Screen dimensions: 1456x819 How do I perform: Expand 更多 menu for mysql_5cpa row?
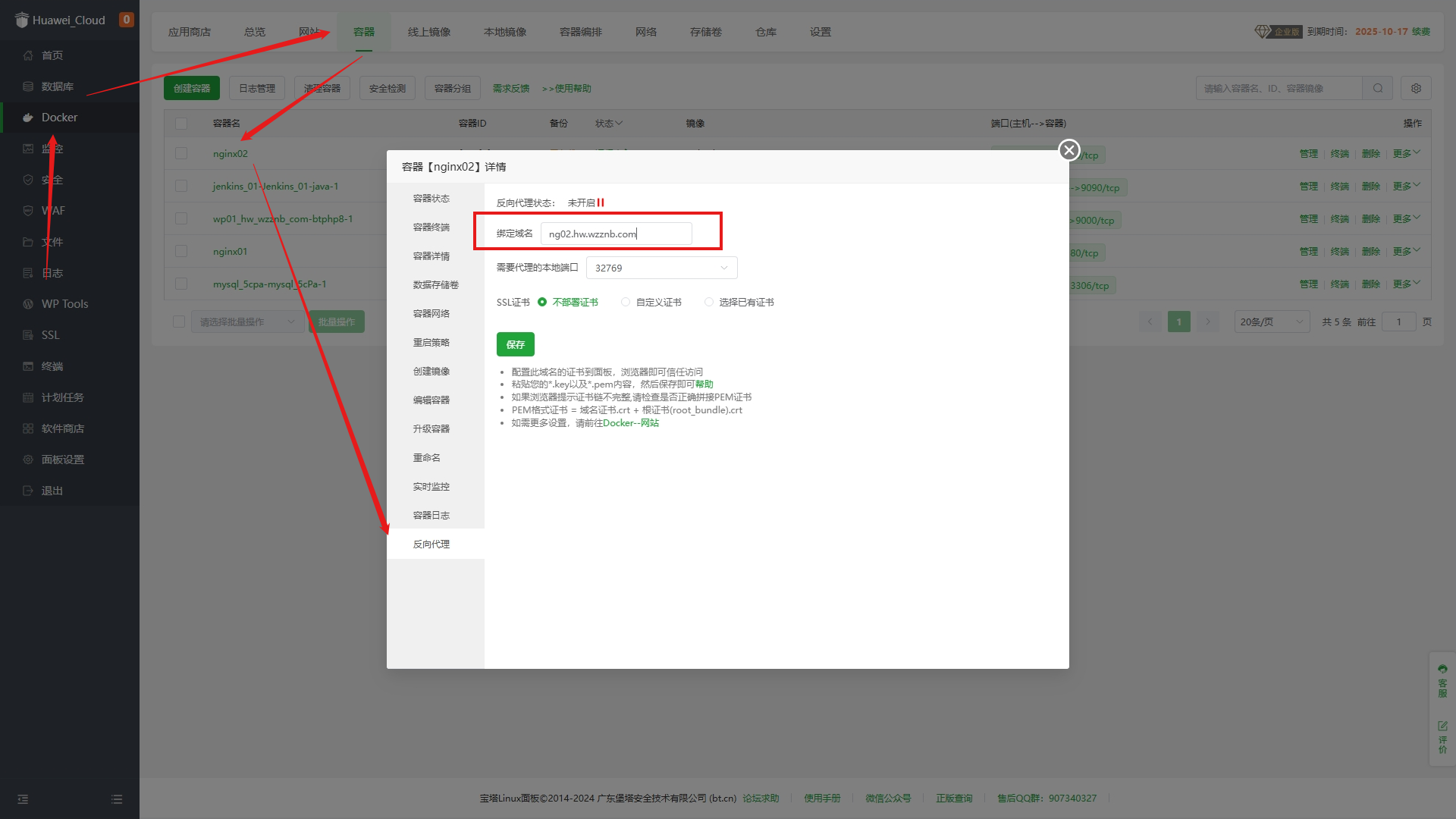point(1406,284)
